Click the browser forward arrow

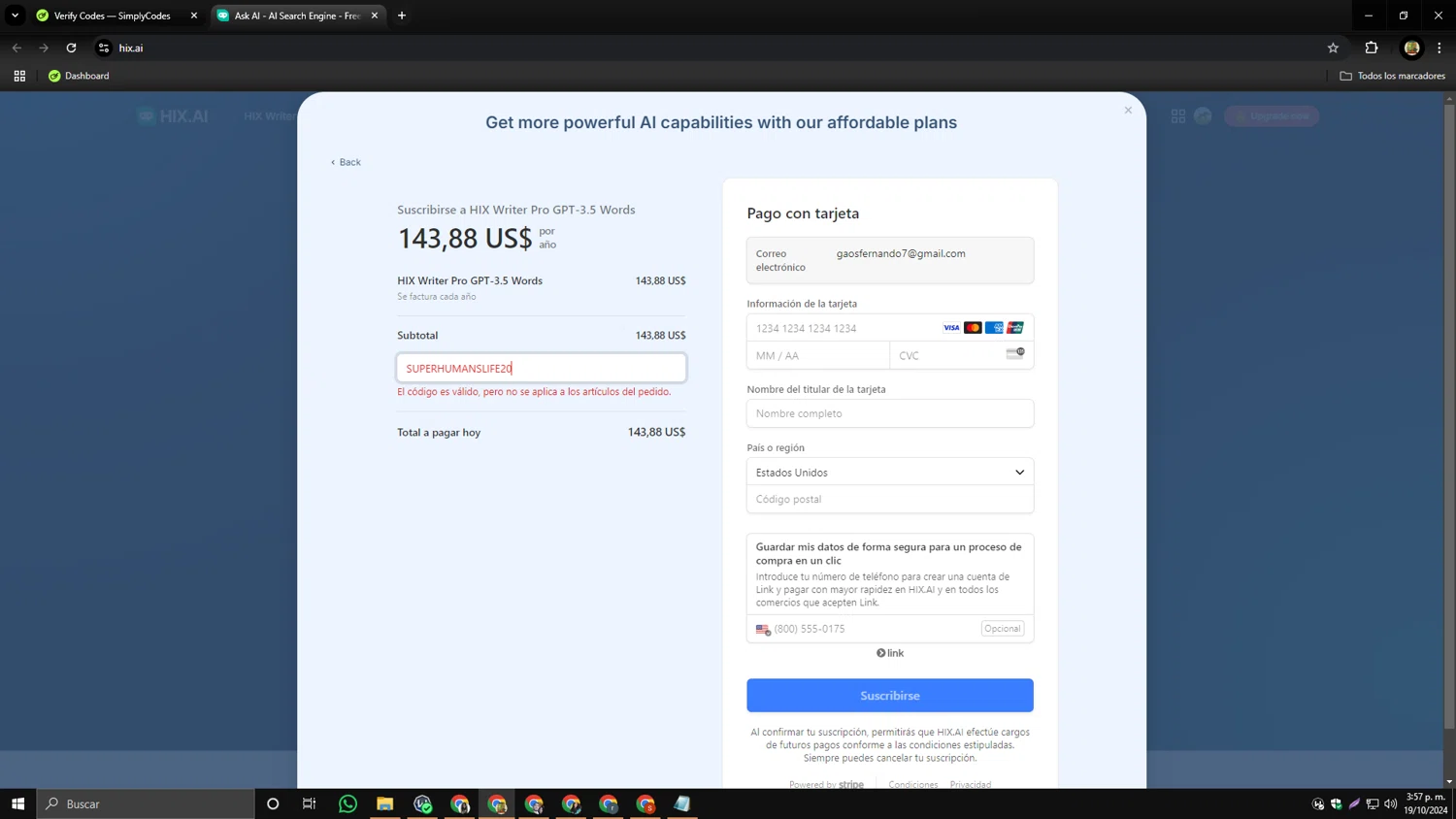(x=44, y=48)
